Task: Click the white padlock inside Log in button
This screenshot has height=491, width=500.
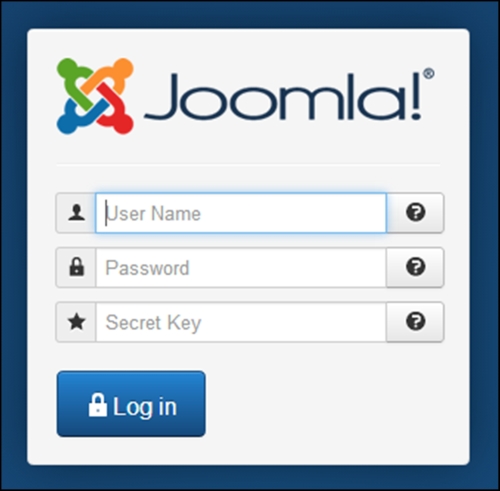Action: coord(98,405)
